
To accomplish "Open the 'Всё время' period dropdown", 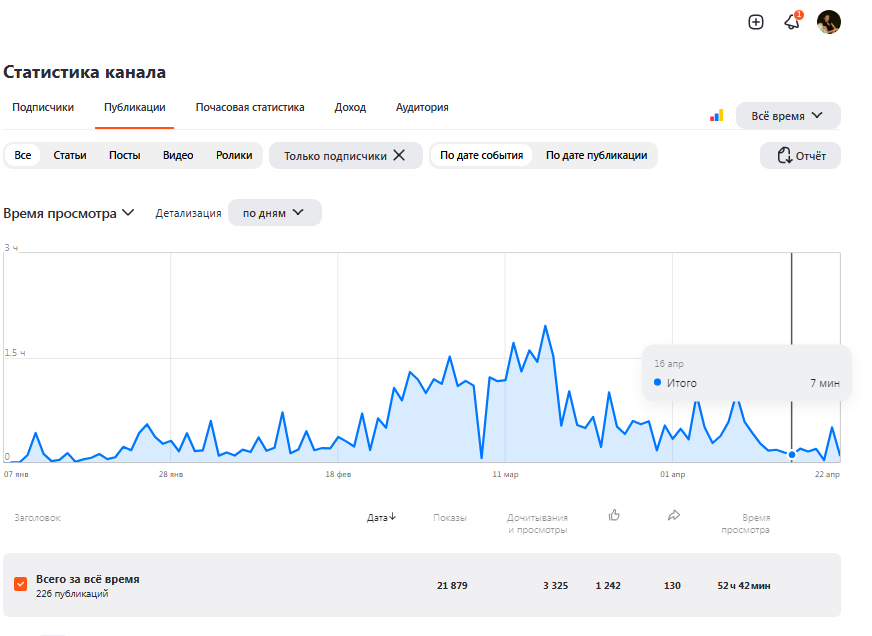I will 788,116.
